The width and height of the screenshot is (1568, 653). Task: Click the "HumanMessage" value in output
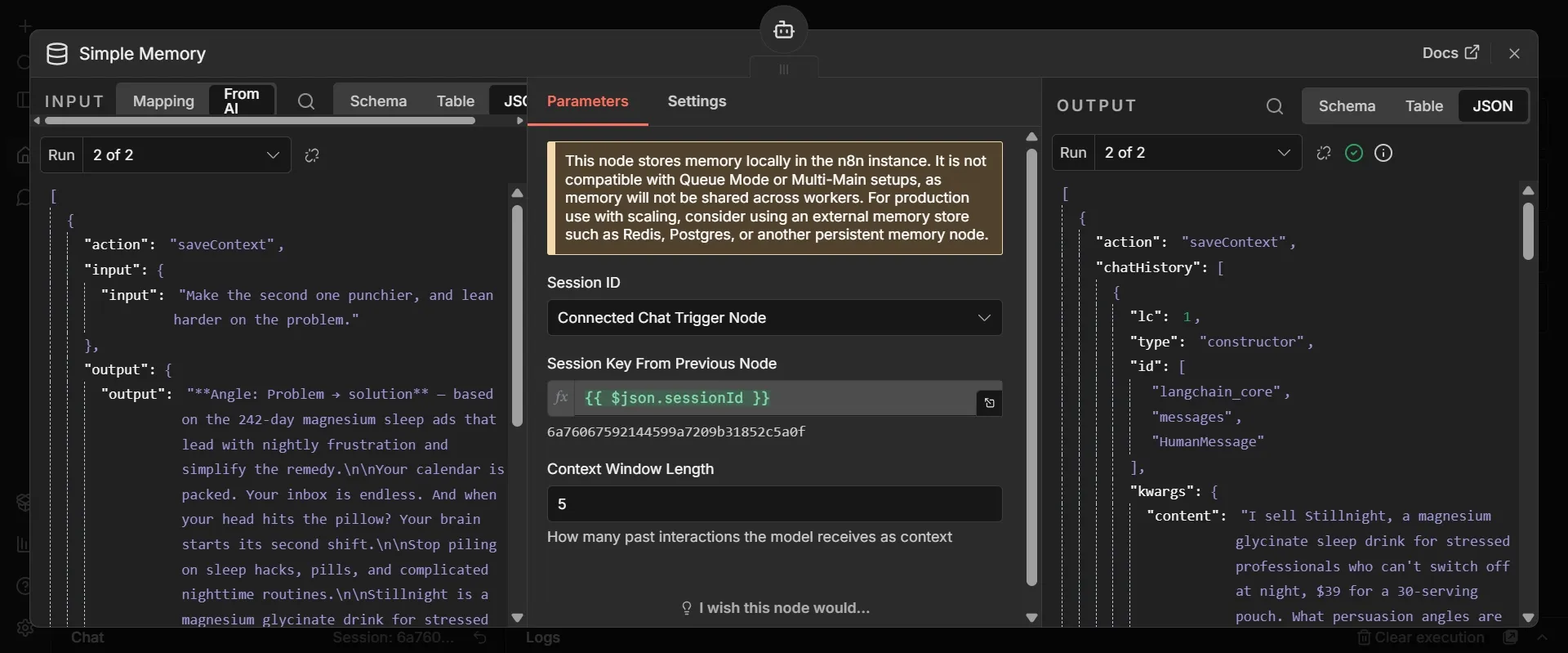point(1208,442)
